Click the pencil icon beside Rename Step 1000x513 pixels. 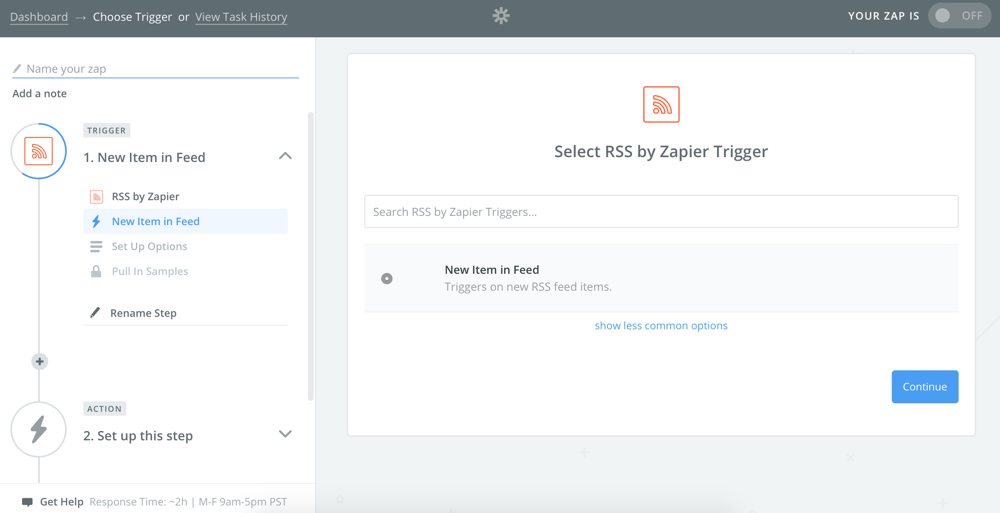[x=95, y=313]
